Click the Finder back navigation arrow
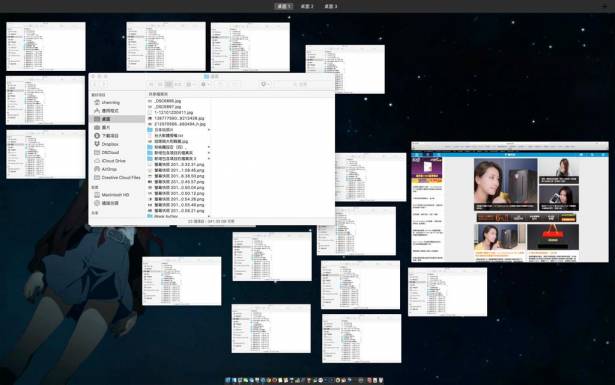 [95, 84]
